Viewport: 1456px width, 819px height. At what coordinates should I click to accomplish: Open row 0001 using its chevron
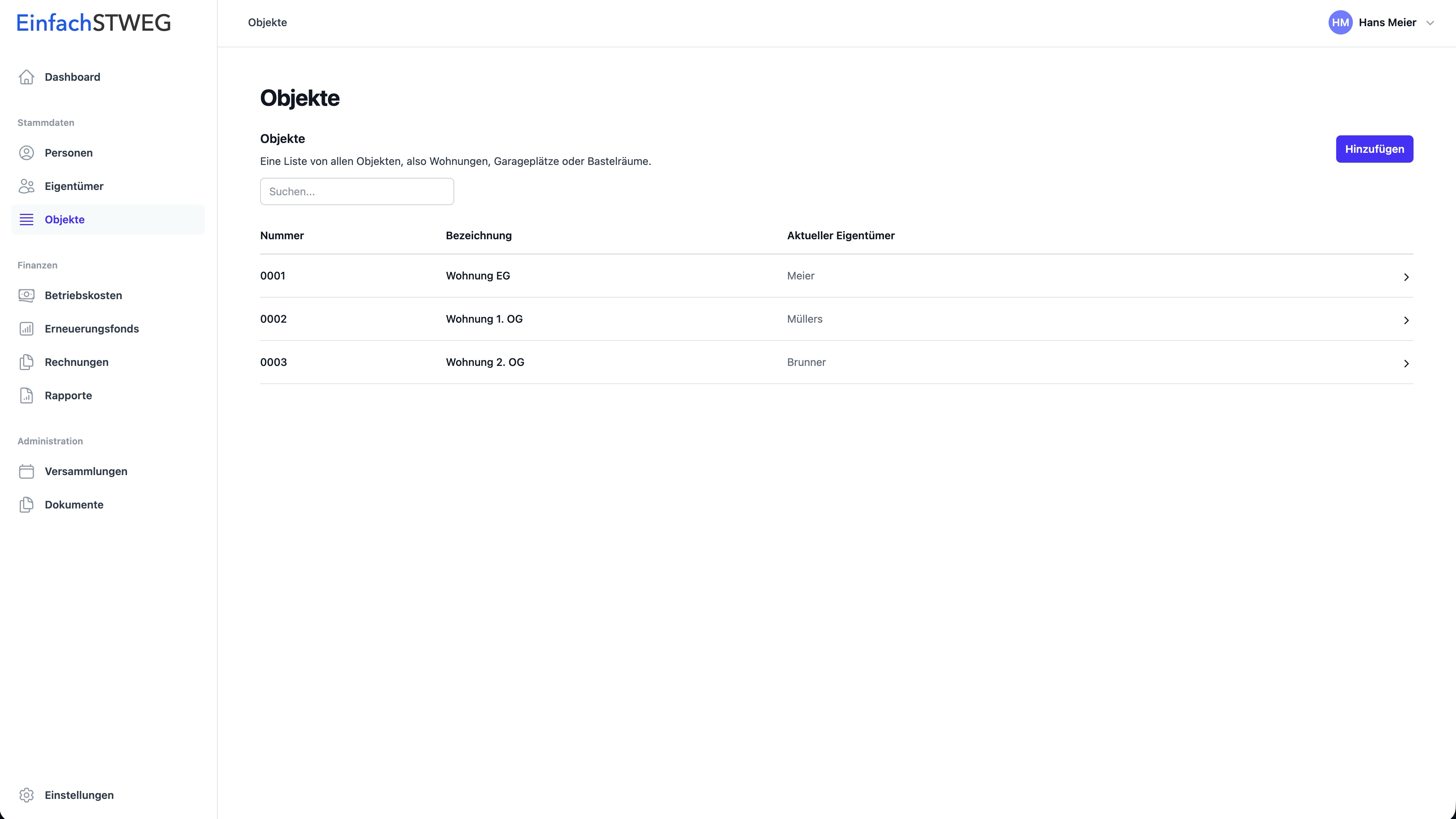click(1406, 277)
